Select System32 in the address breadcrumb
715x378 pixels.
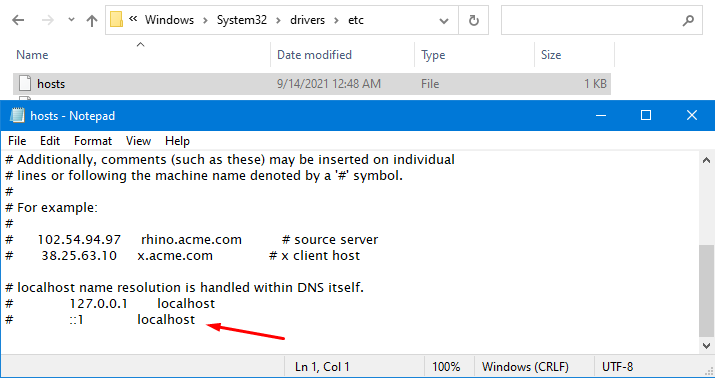[242, 20]
